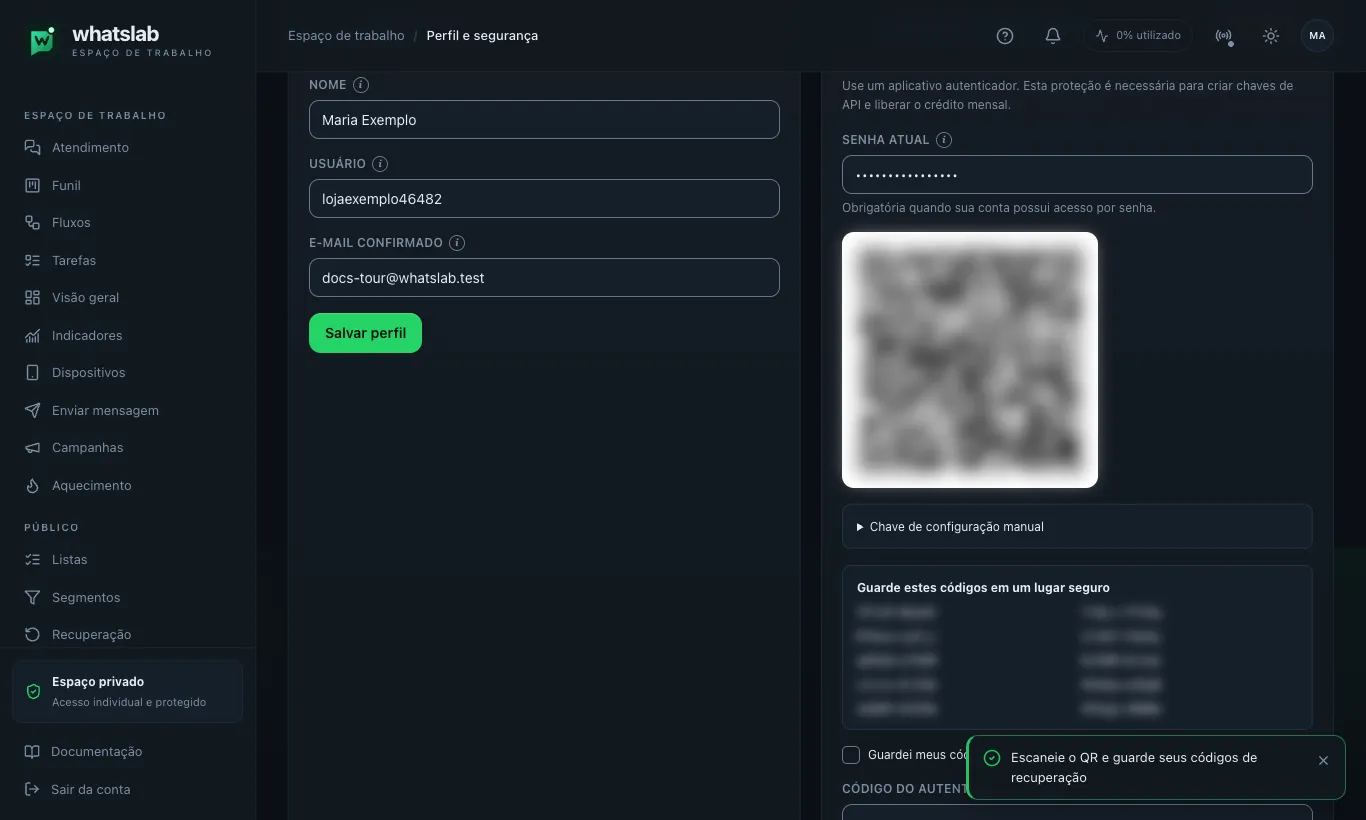Open the MA user avatar menu
The height and width of the screenshot is (820, 1366).
tap(1317, 36)
